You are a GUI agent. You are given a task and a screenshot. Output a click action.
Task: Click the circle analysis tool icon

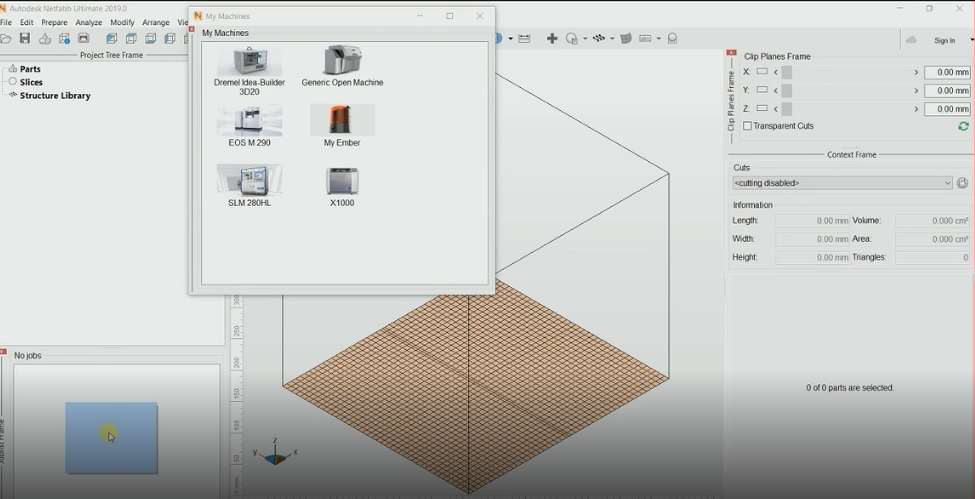point(571,39)
